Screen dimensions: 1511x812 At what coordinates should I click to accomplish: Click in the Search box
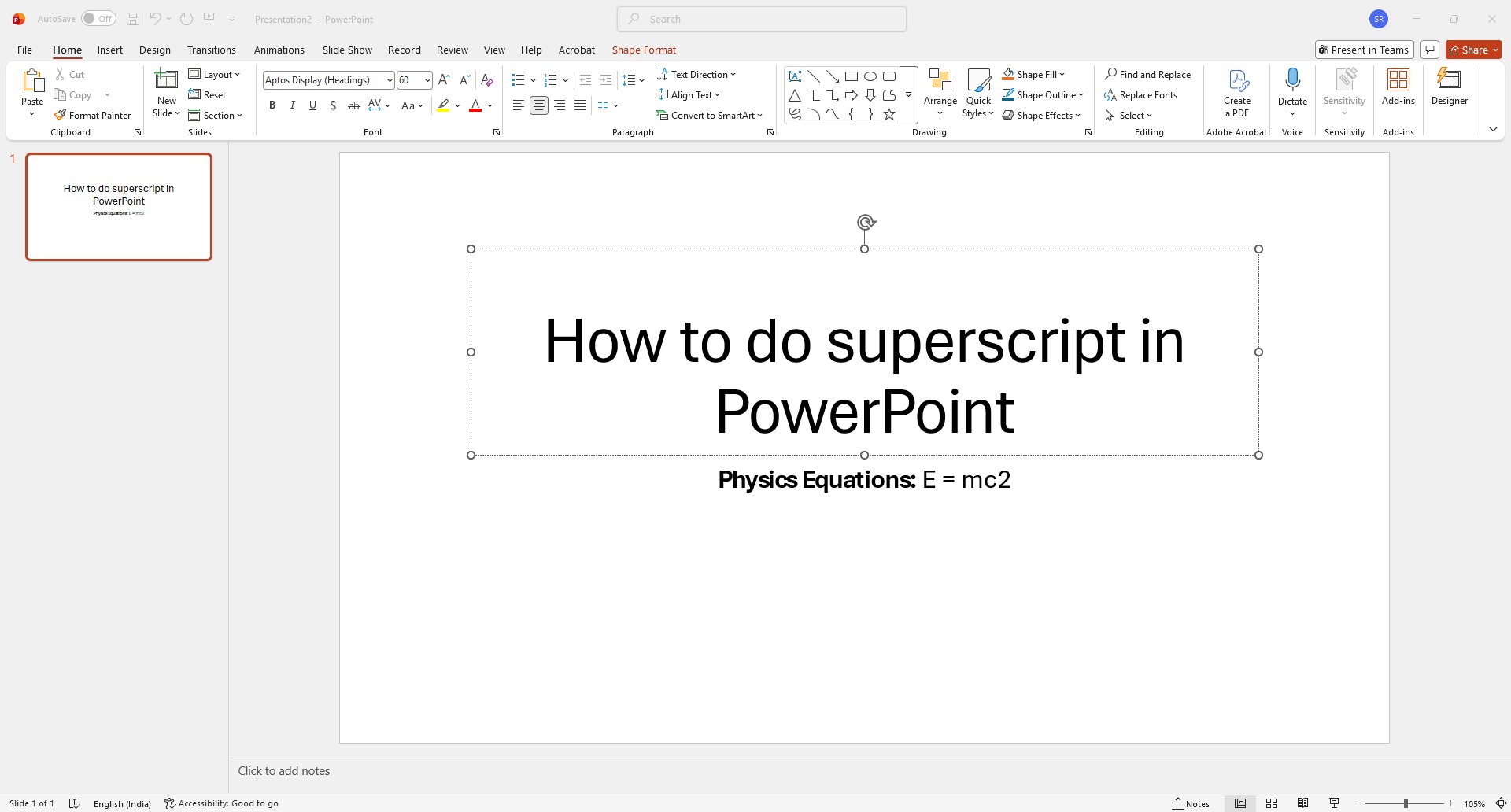point(762,19)
